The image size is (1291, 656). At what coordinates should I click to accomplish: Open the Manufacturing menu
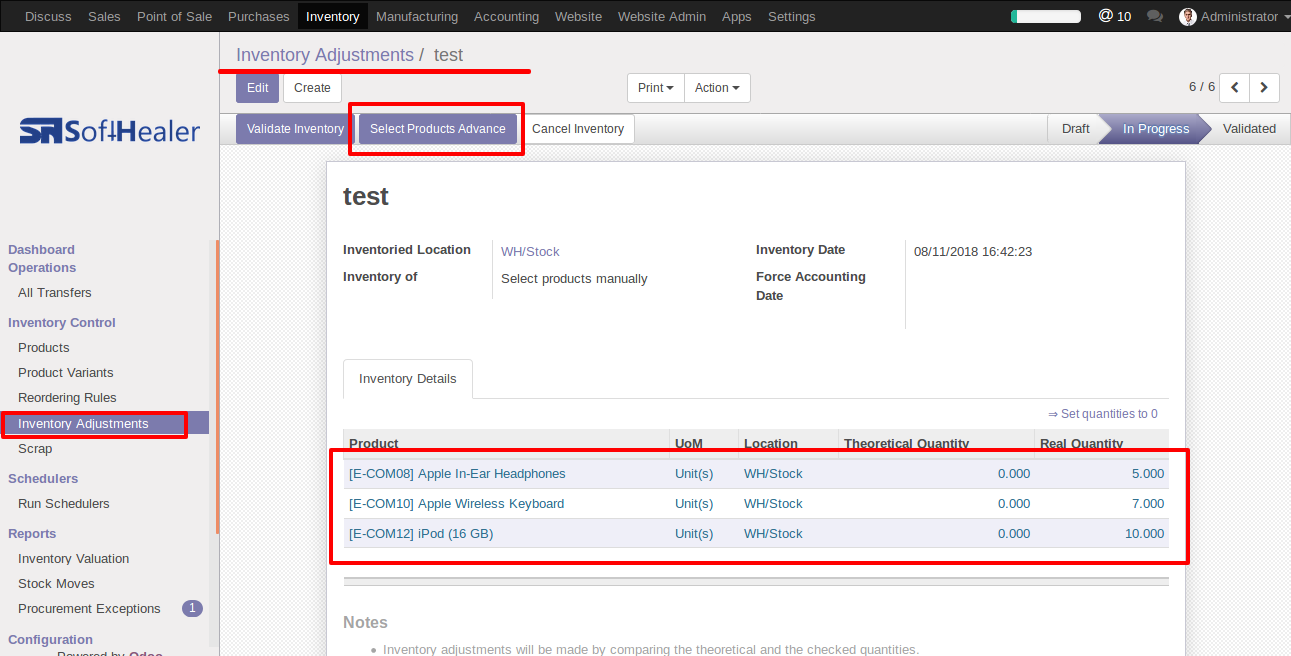[417, 16]
